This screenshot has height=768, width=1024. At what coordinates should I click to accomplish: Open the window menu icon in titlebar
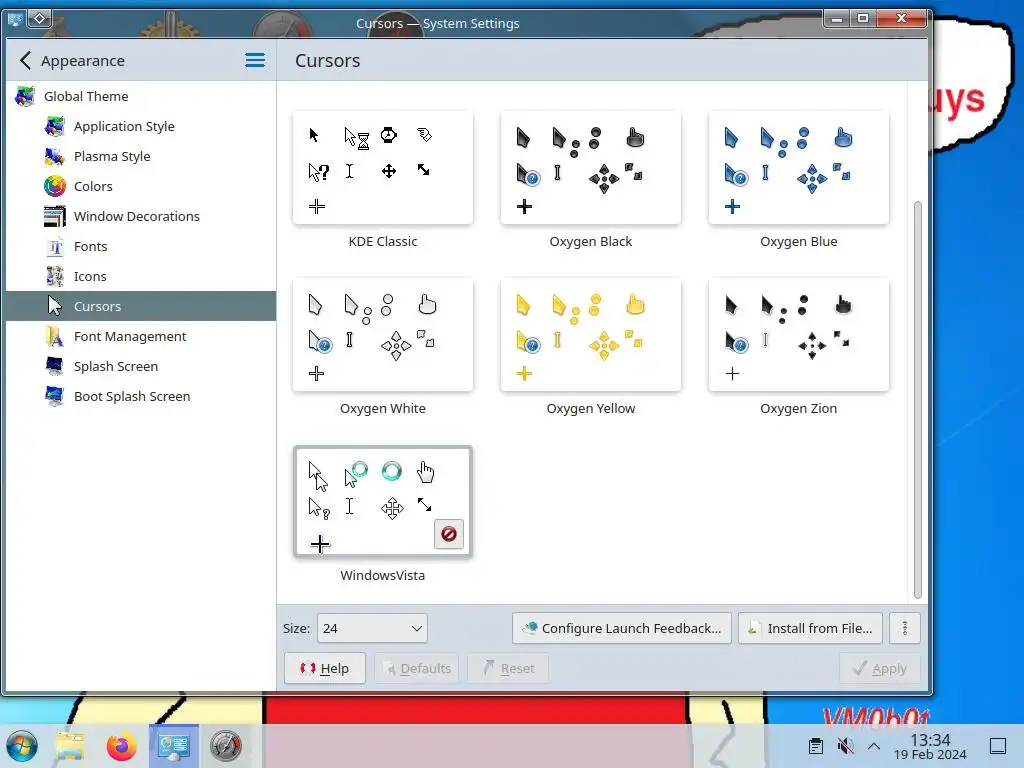15,19
